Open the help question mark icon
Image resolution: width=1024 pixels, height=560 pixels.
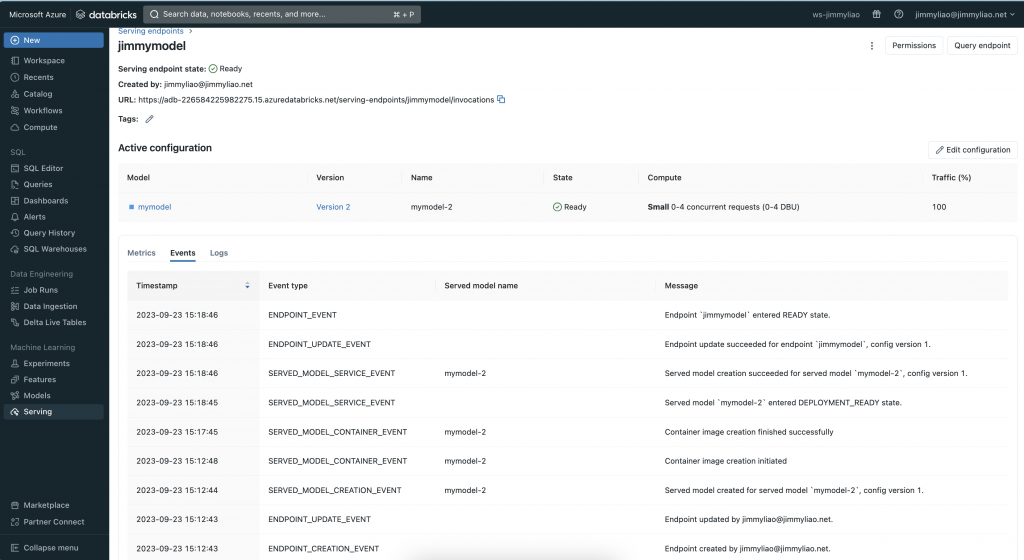coord(899,14)
